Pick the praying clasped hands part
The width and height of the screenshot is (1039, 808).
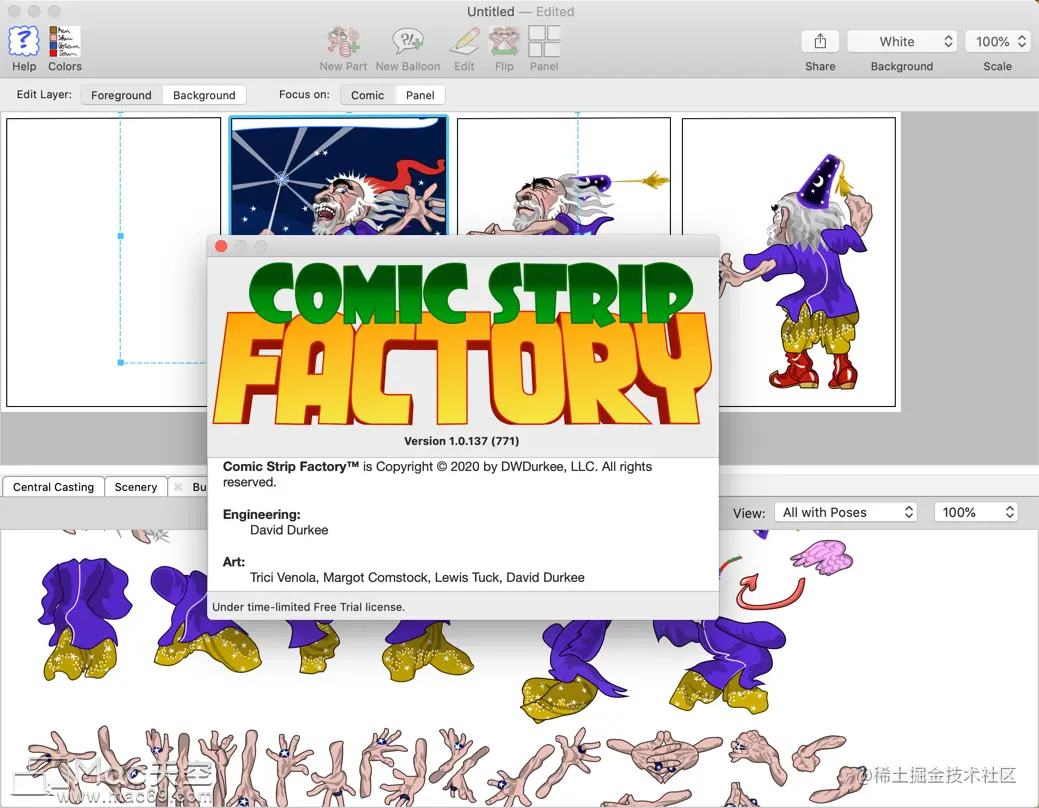663,755
